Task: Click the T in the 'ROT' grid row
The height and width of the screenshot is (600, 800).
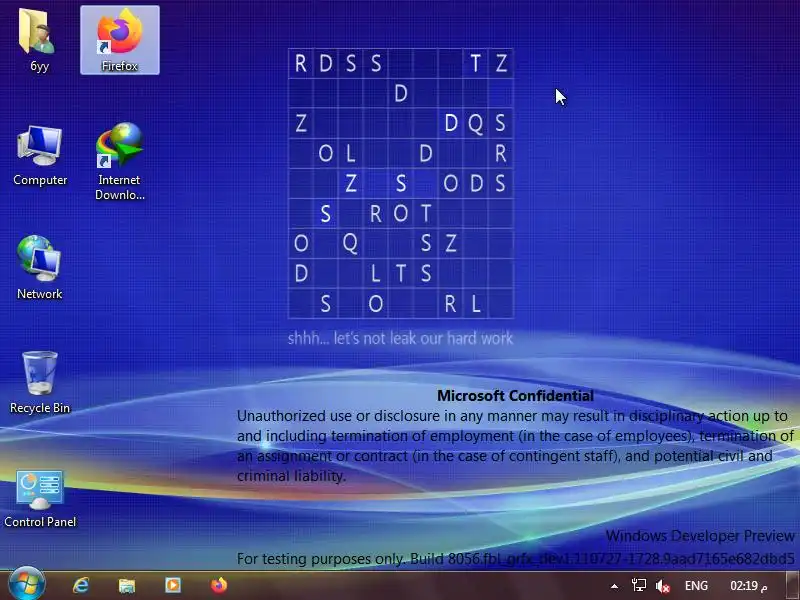Action: pos(426,213)
